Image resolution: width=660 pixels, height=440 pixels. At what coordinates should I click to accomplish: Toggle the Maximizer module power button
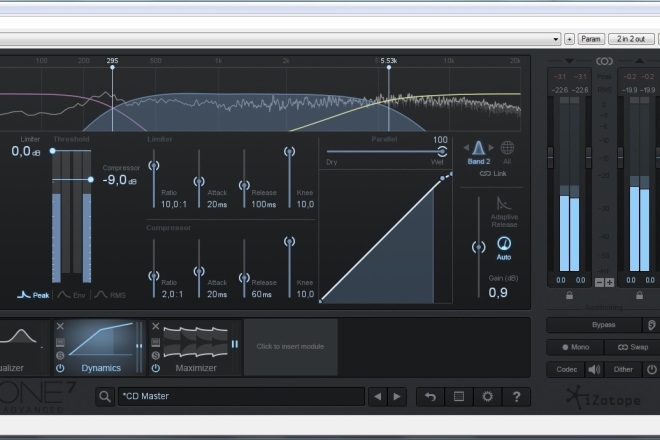click(156, 368)
